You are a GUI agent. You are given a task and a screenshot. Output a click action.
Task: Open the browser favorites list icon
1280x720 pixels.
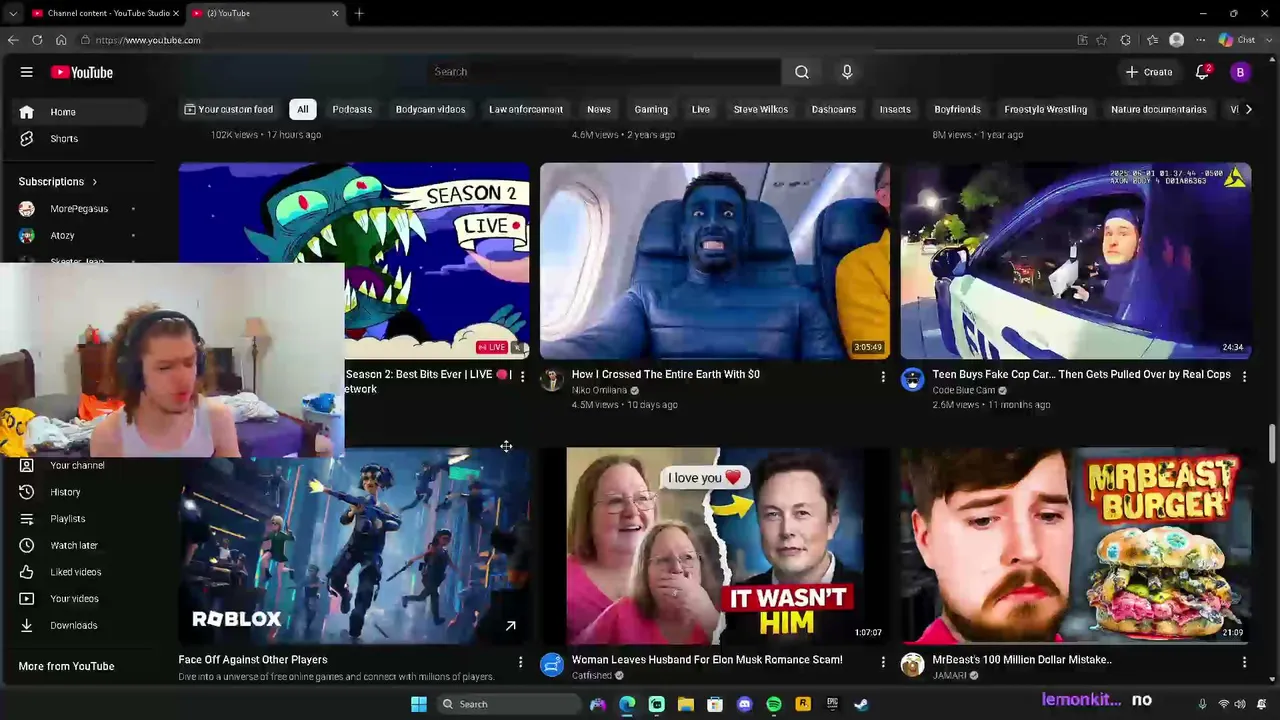pos(1152,40)
